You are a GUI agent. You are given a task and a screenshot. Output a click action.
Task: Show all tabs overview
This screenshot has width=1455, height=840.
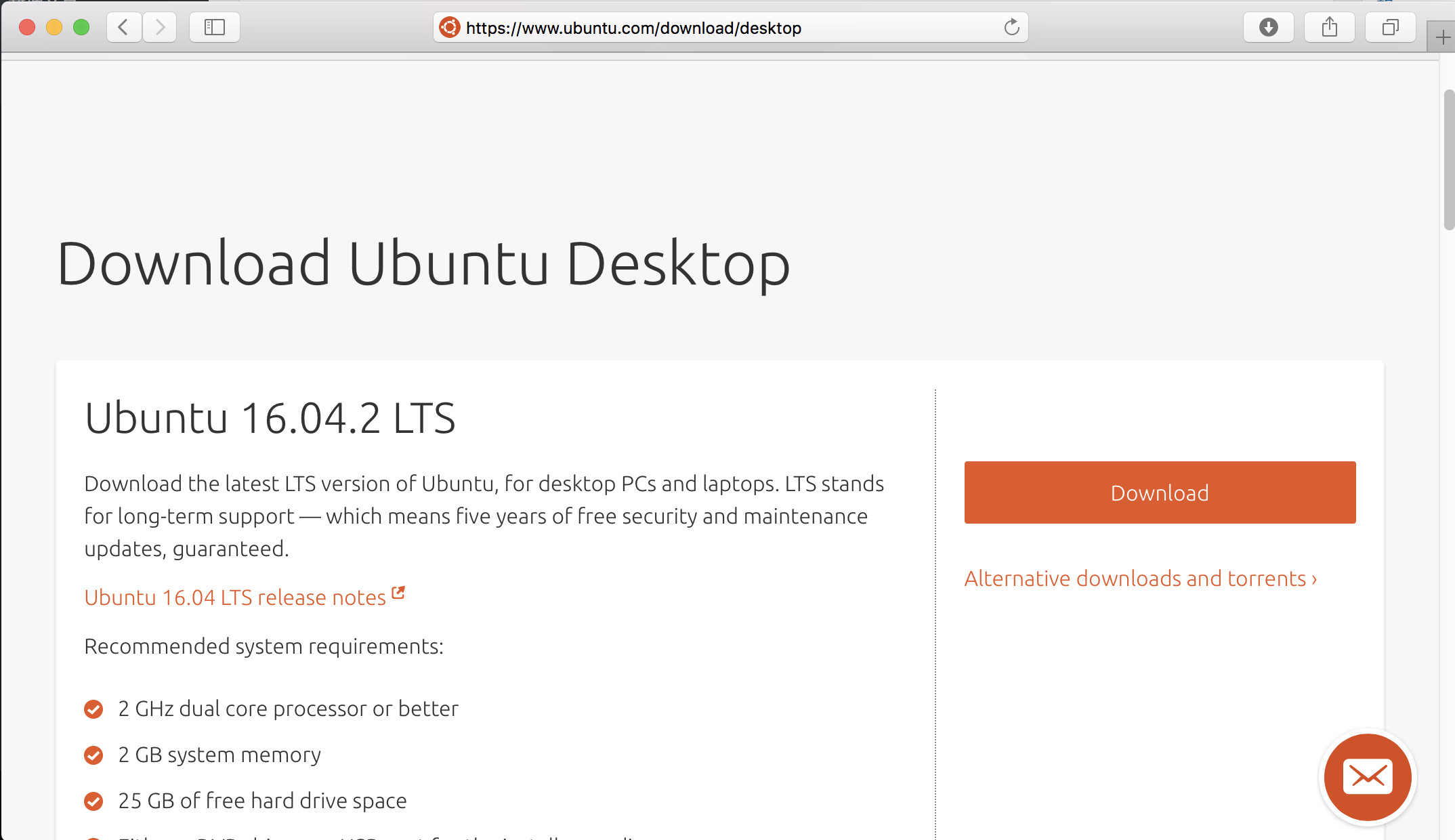click(1390, 27)
